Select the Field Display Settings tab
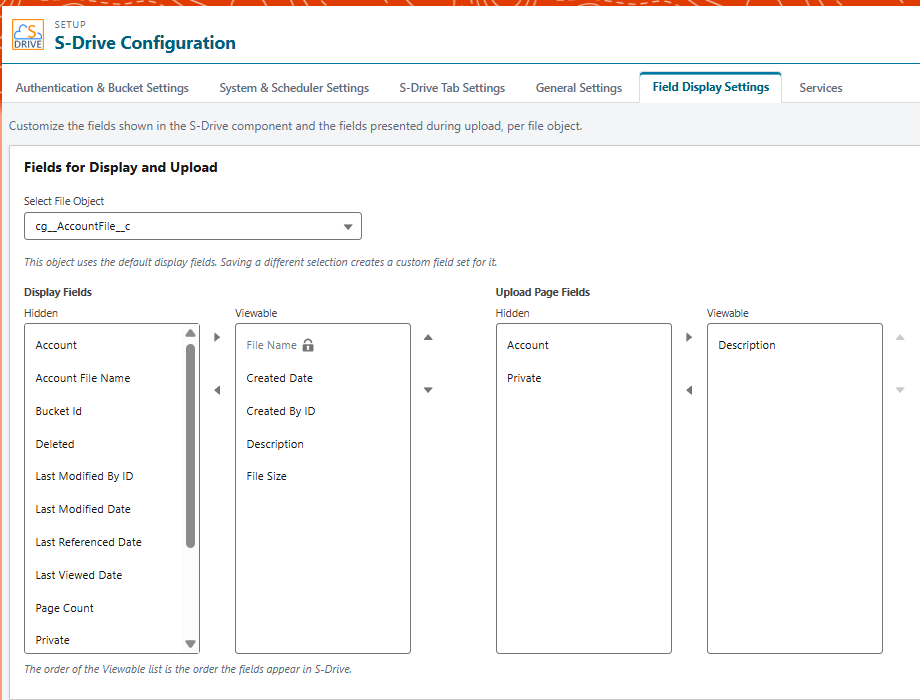Image resolution: width=920 pixels, height=700 pixels. pos(711,87)
